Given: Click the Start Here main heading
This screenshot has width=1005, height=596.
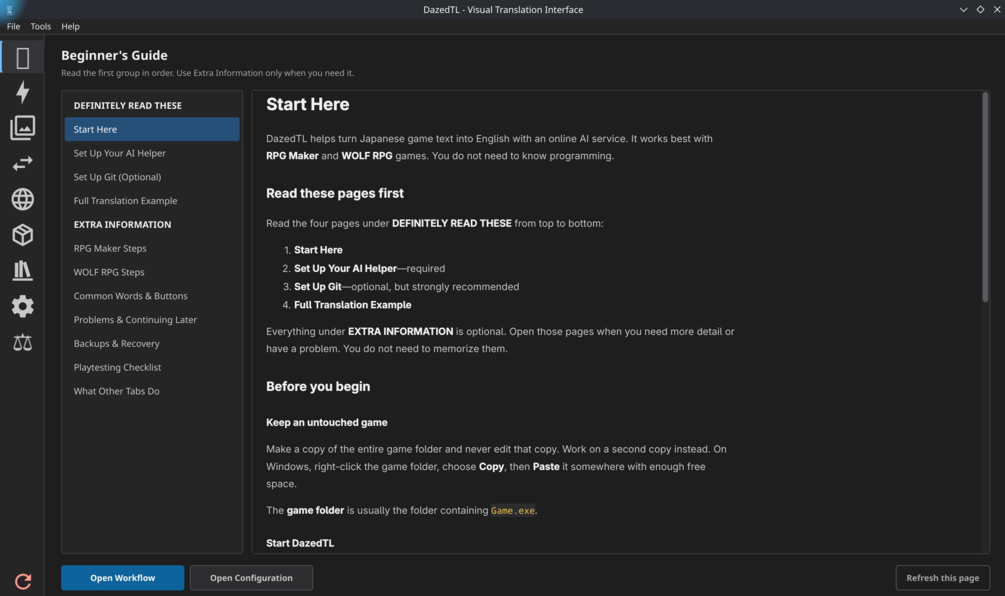Looking at the screenshot, I should (x=308, y=104).
